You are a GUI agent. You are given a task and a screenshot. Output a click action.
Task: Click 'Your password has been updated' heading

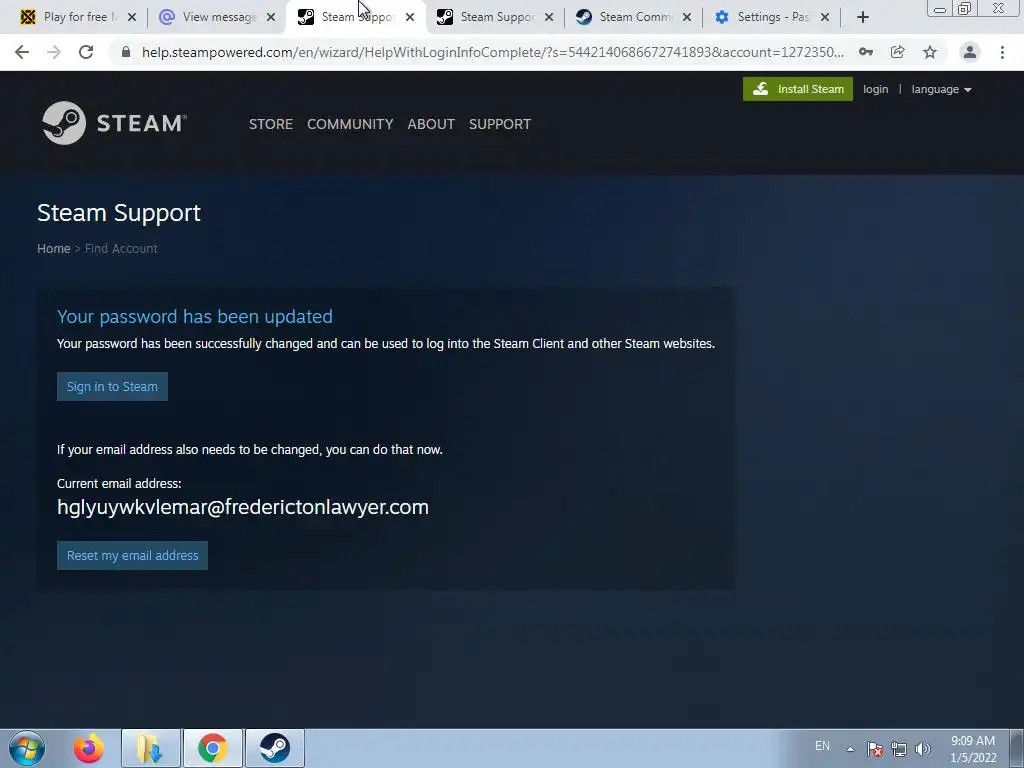click(195, 317)
